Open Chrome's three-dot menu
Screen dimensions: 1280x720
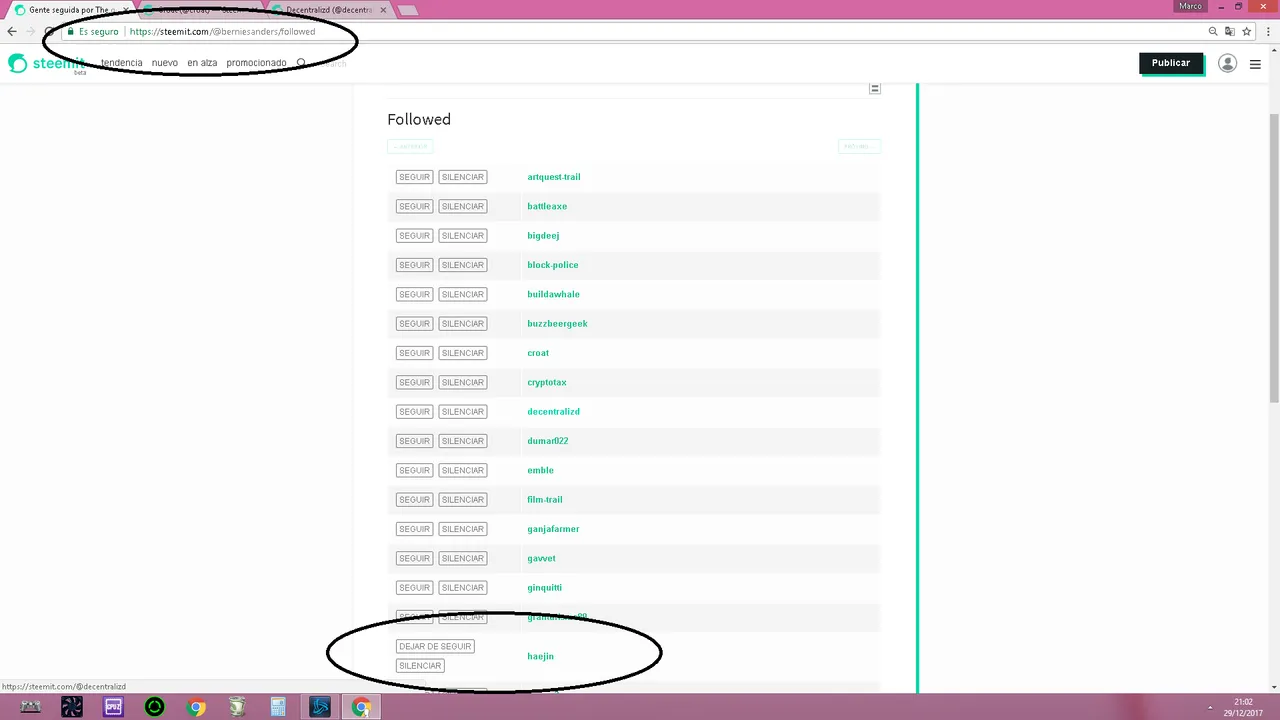[x=1268, y=32]
